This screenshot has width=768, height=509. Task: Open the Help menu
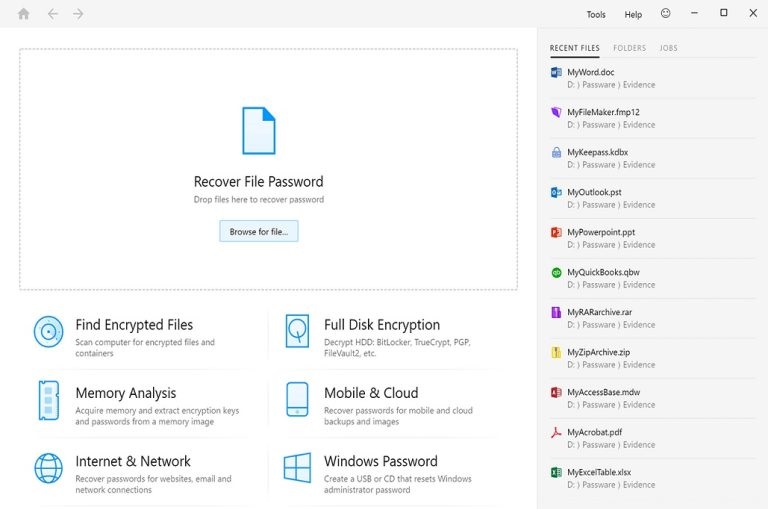pyautogui.click(x=633, y=15)
